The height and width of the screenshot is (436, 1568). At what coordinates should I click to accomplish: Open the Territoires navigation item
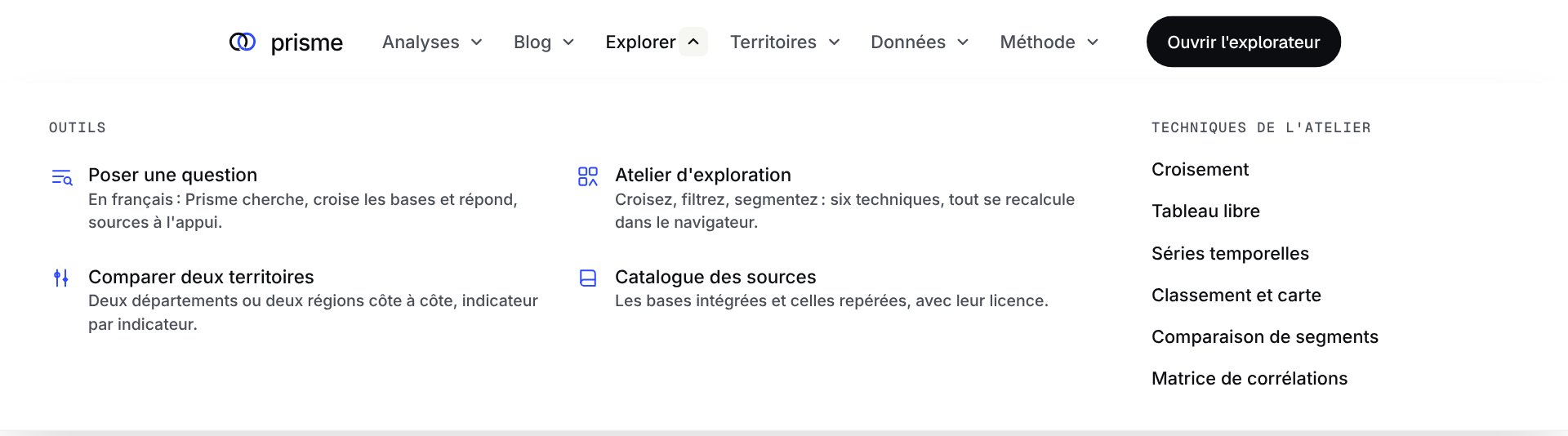[773, 42]
